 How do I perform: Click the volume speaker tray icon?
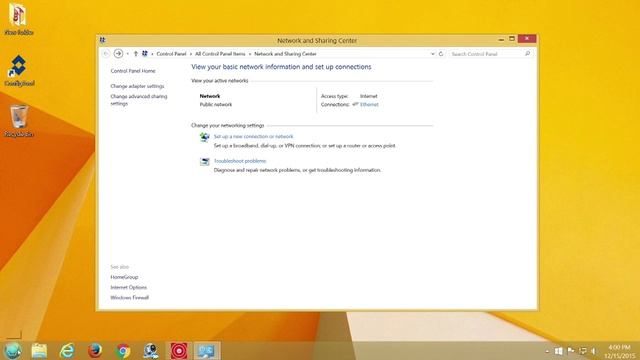click(x=593, y=351)
